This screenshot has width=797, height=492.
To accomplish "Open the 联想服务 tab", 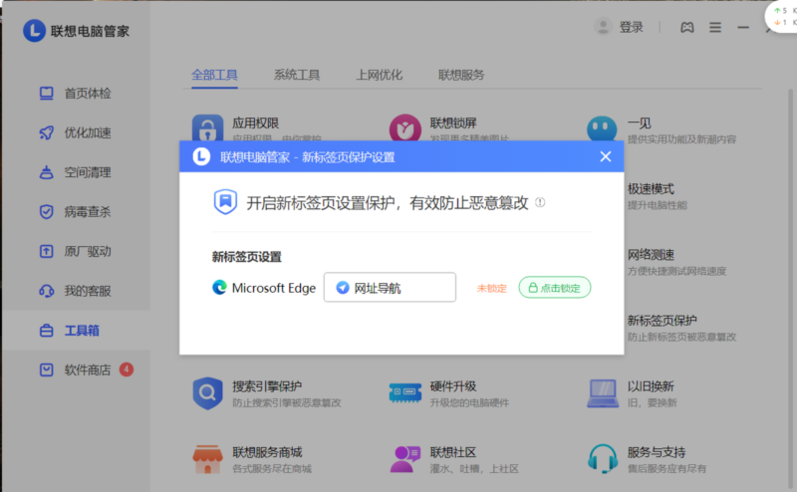I will (x=461, y=75).
